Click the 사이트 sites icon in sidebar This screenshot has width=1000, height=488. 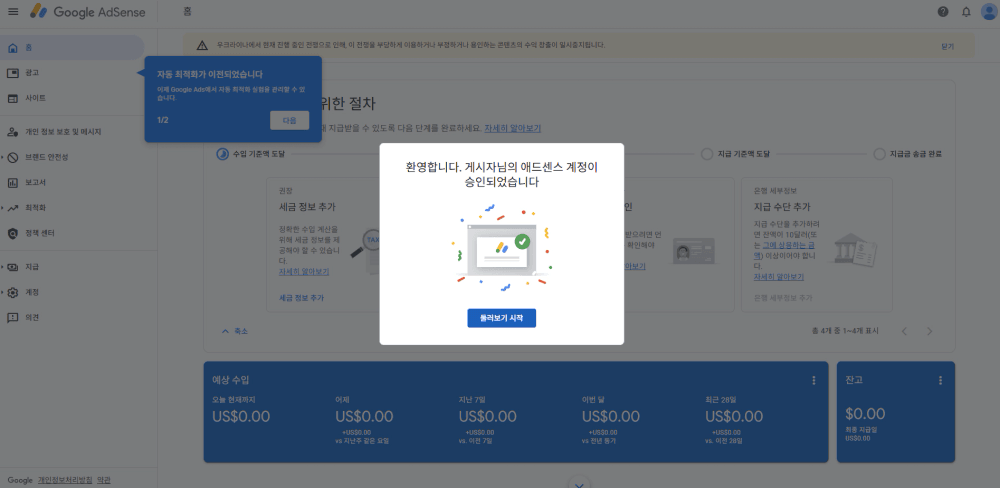pos(13,98)
